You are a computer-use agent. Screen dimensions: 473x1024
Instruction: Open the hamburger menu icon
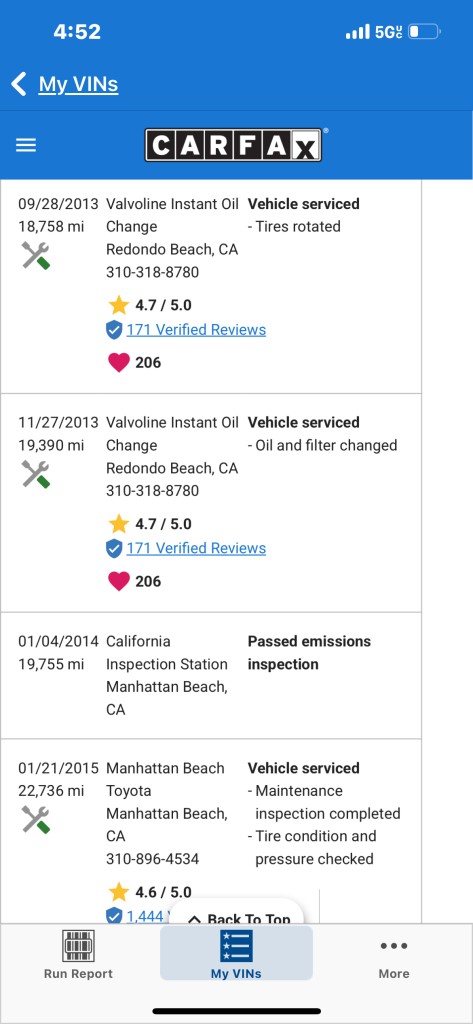pyautogui.click(x=25, y=145)
